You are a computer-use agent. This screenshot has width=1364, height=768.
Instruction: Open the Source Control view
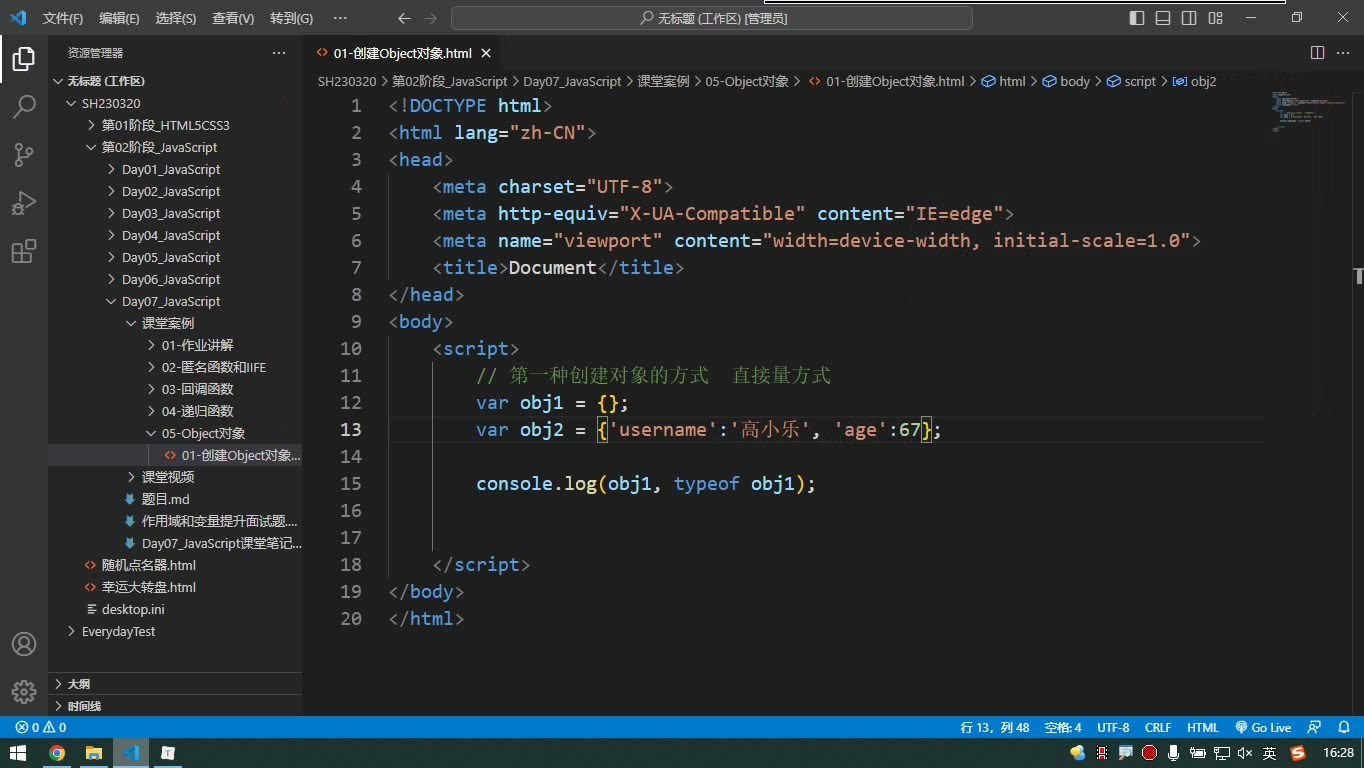point(24,155)
